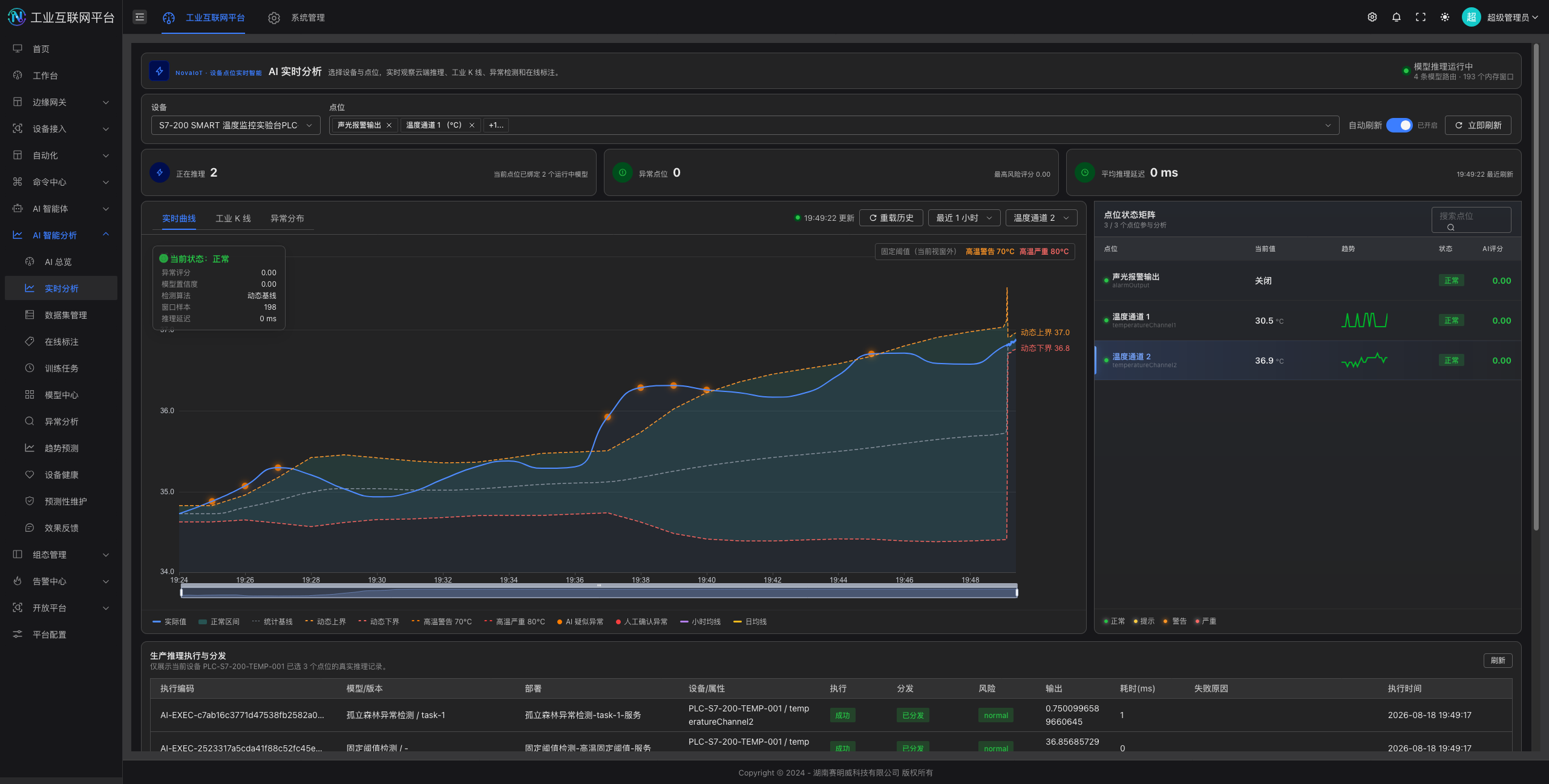The image size is (1549, 784).
Task: Click the NovaIoT platform logo
Action: click(x=16, y=17)
